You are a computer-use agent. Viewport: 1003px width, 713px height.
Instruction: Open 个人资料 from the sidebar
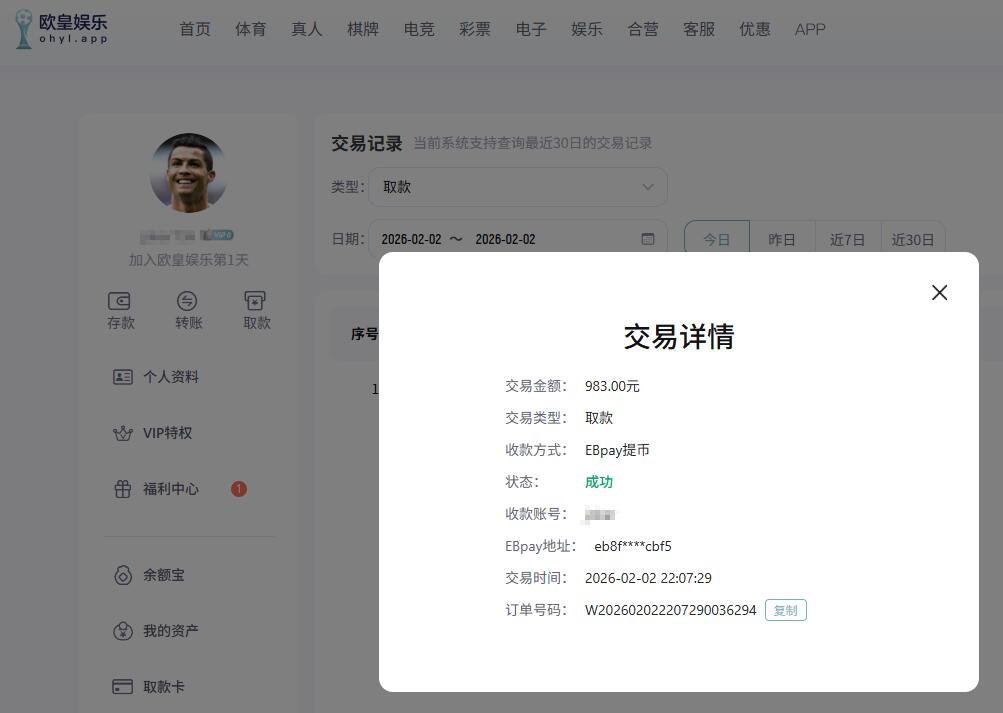pos(170,377)
